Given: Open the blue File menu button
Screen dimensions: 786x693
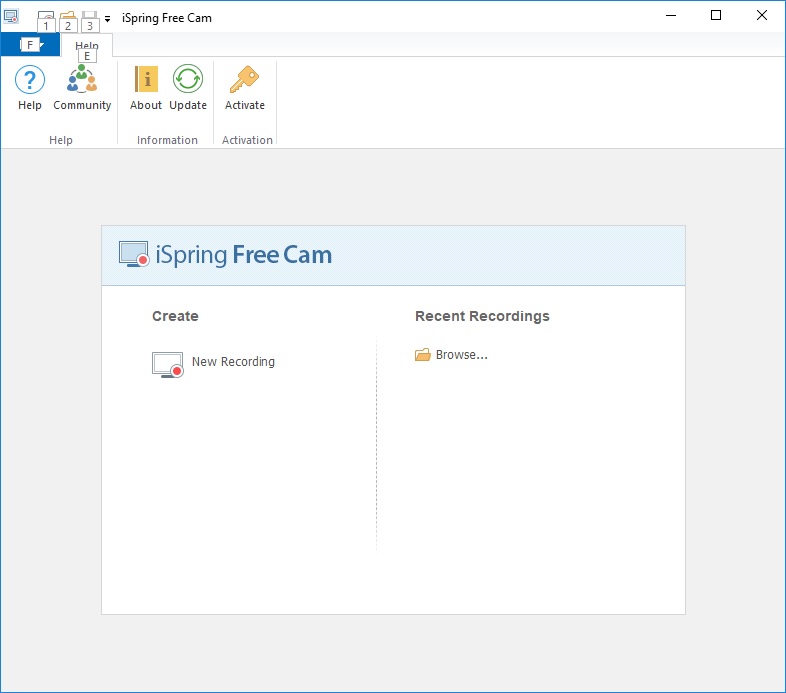Looking at the screenshot, I should pos(30,45).
